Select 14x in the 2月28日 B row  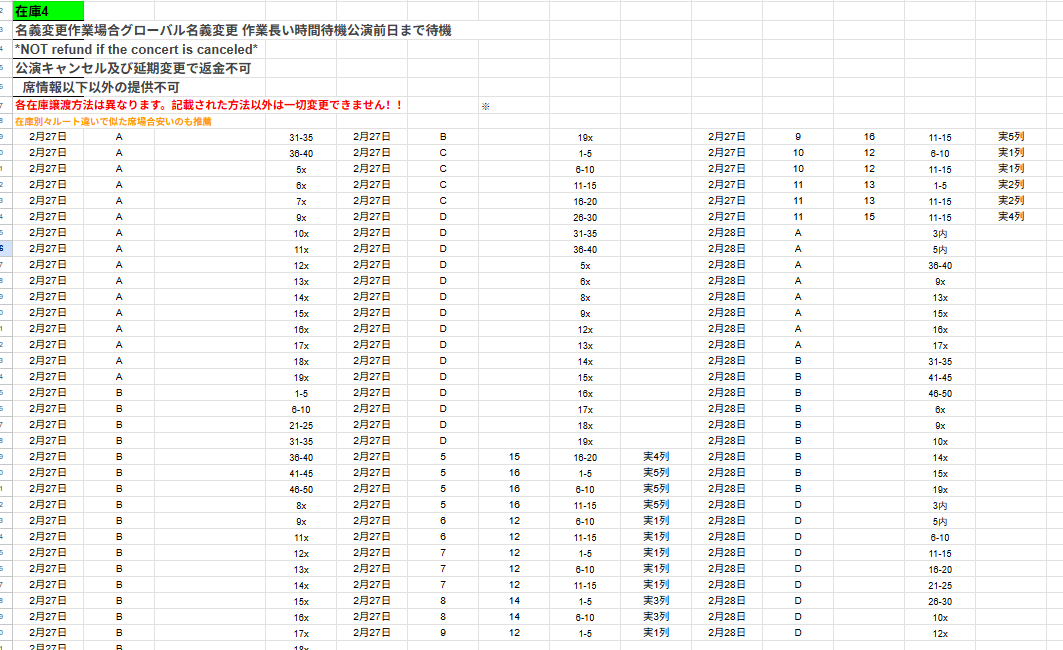click(940, 458)
